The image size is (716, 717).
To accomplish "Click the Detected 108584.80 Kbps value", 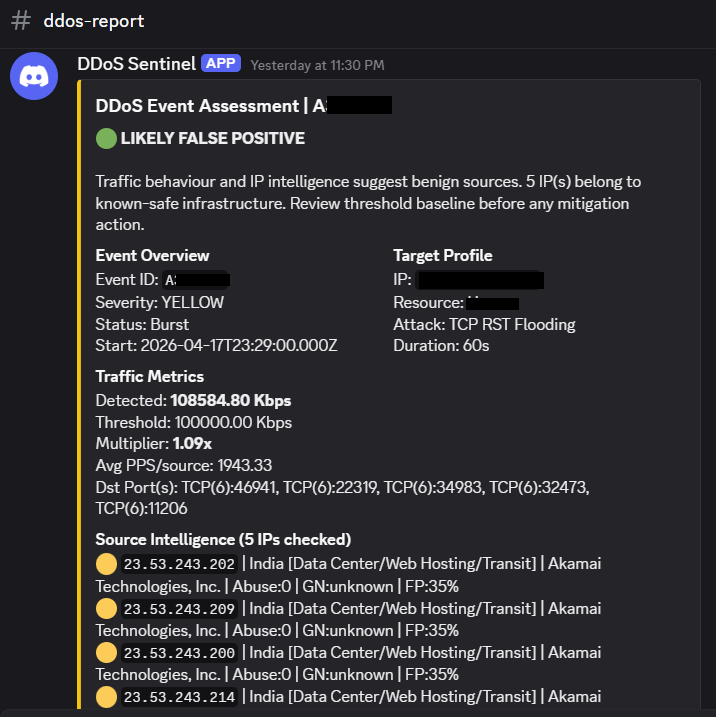I will click(x=231, y=401).
